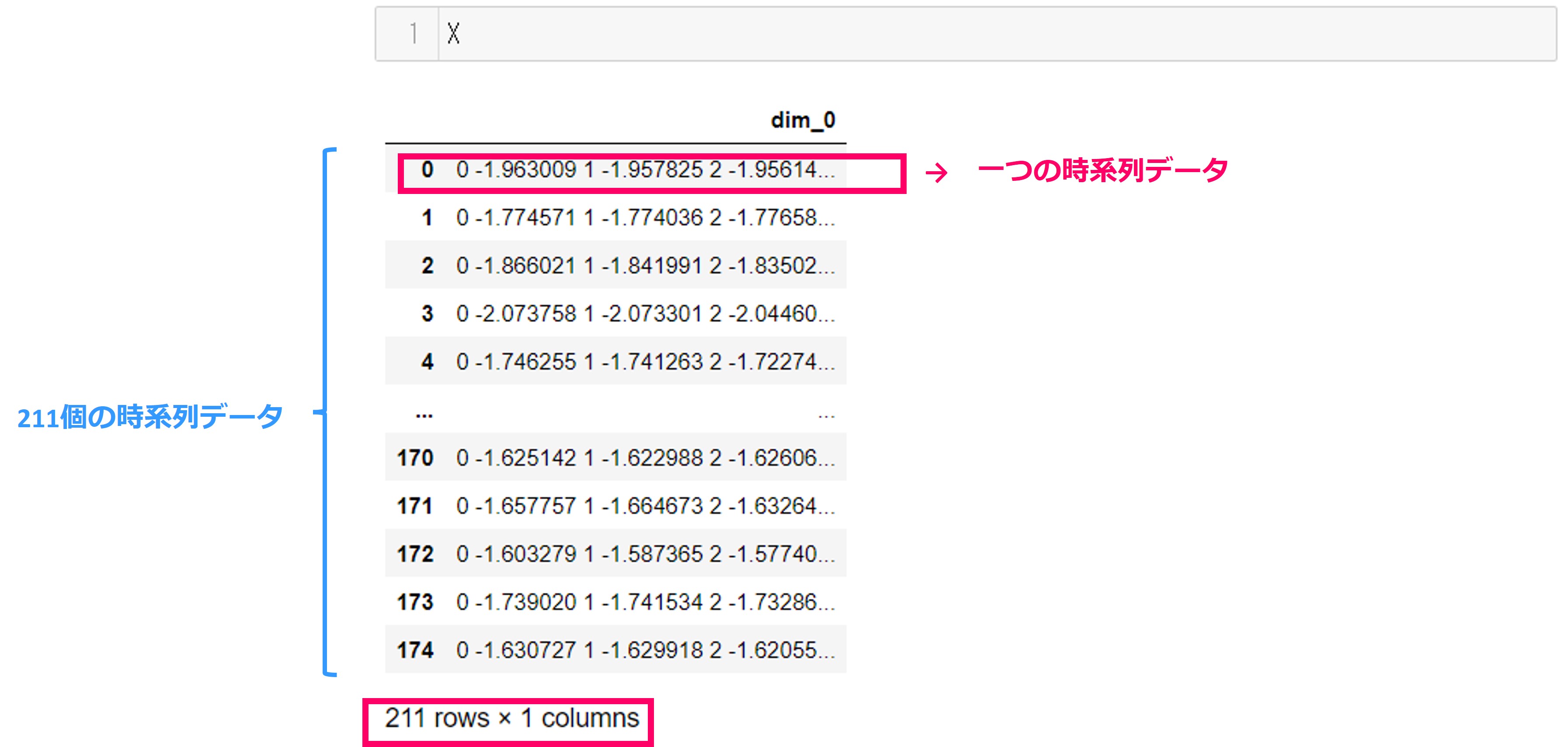Click the pink arrow beside the first row
Screen dimensions: 1568x747
click(x=936, y=173)
